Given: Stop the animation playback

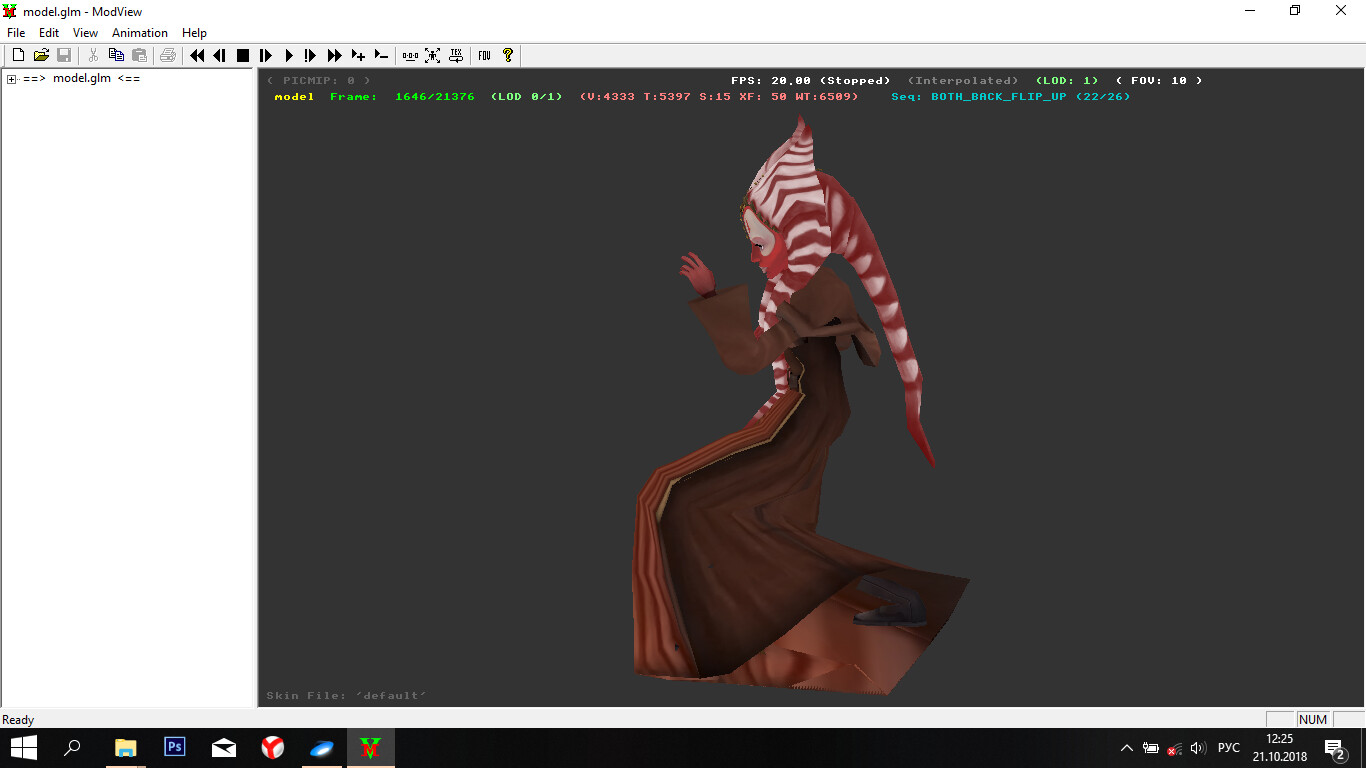Looking at the screenshot, I should [243, 55].
